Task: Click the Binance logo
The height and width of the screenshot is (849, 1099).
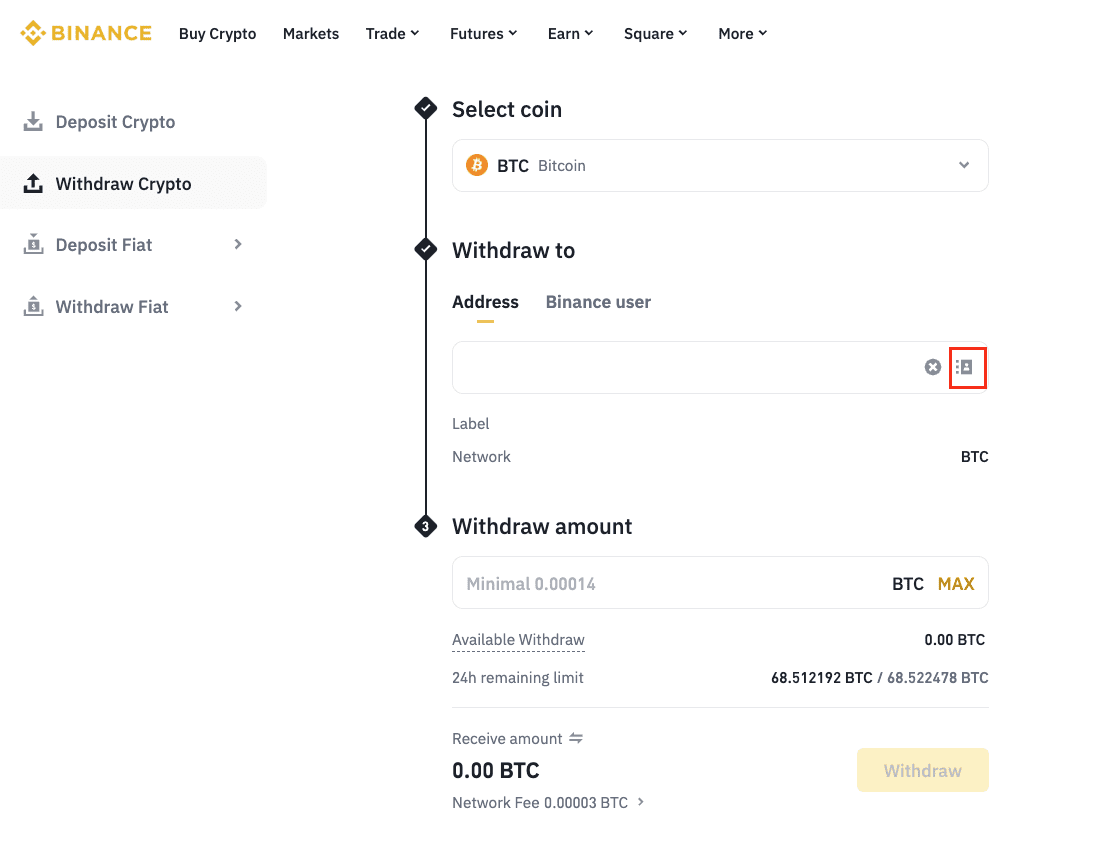Action: pos(86,33)
